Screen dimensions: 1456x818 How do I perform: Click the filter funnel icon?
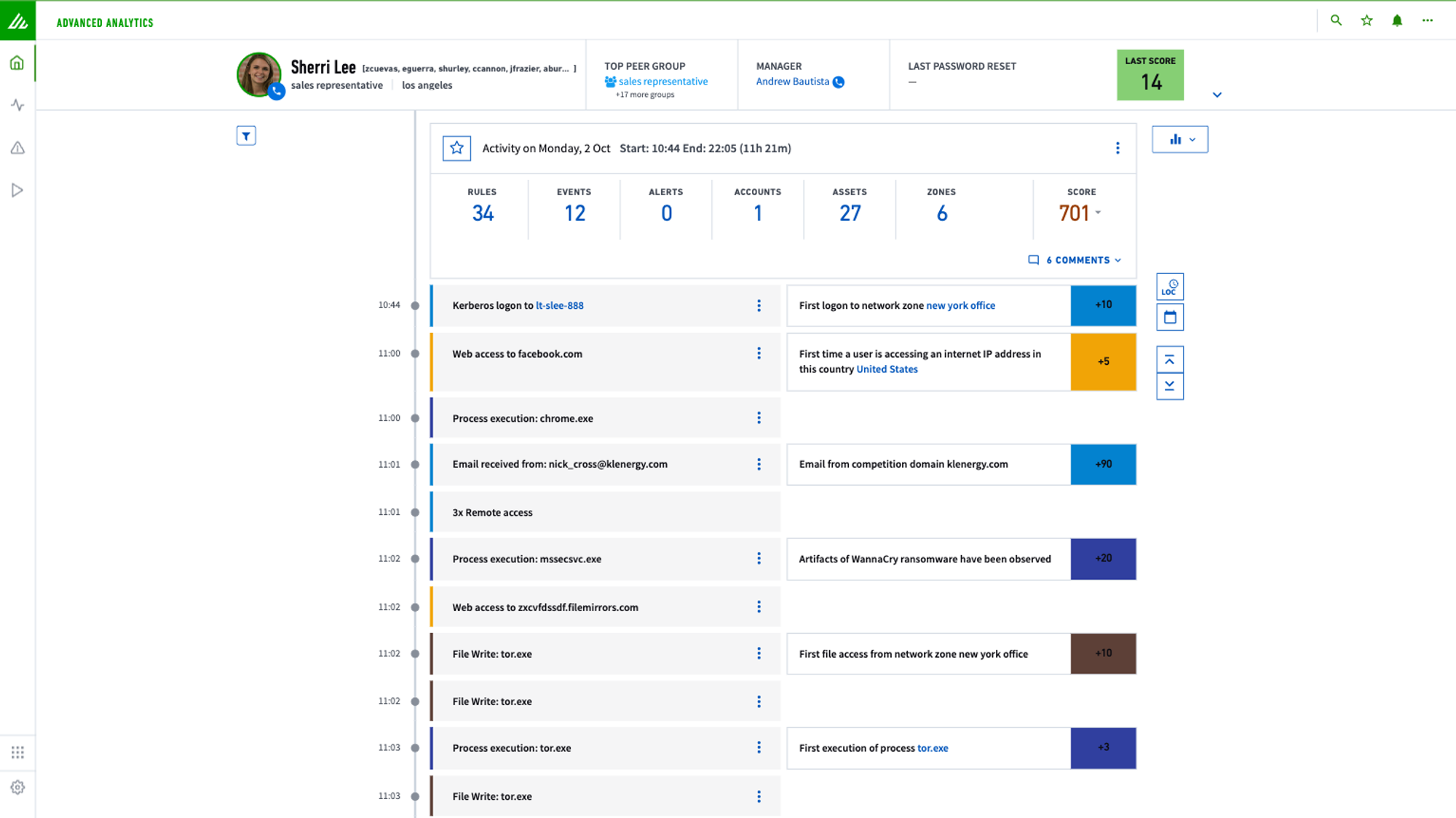tap(246, 136)
